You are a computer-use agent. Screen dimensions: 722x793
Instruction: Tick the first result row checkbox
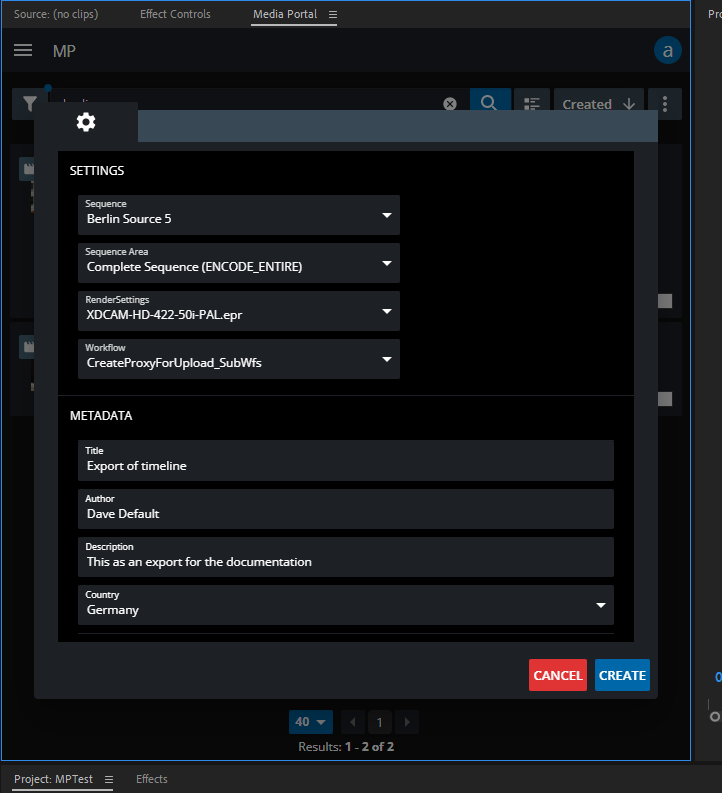(x=665, y=301)
